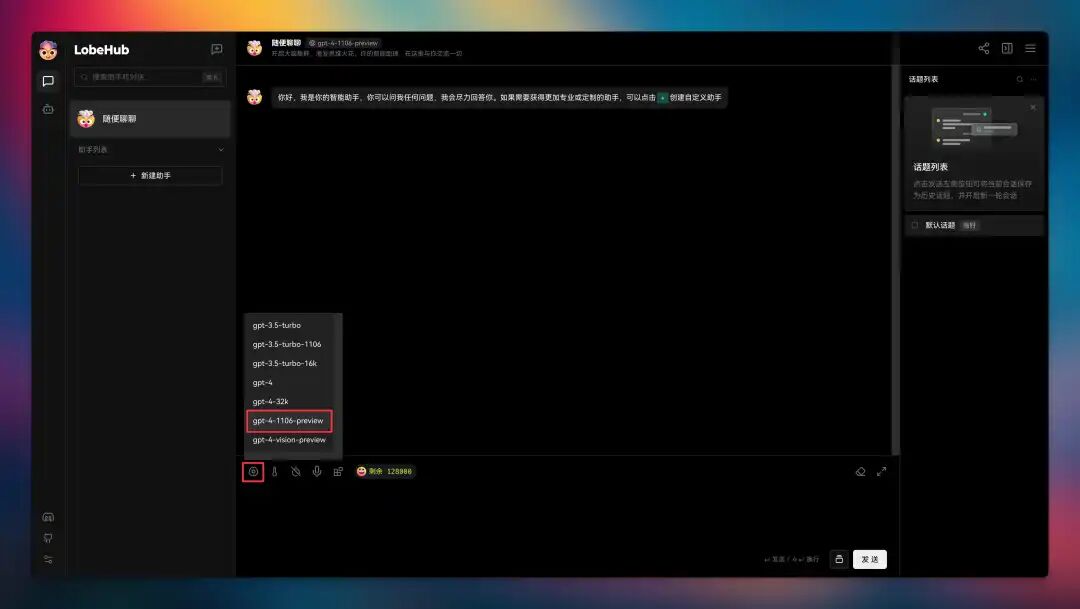This screenshot has width=1080, height=609.
Task: Click the assistant avatar beside the greeting message
Action: (x=255, y=97)
